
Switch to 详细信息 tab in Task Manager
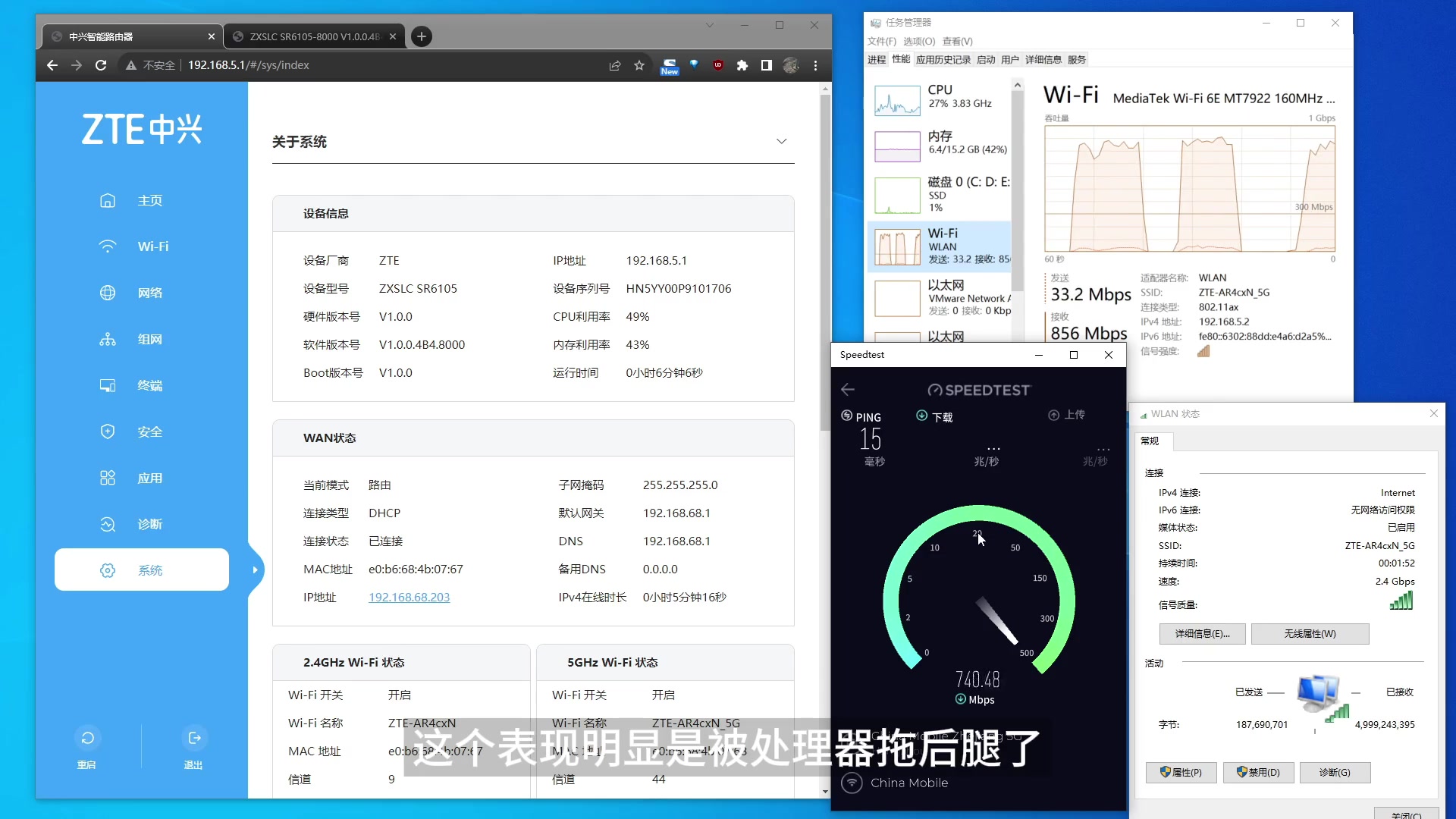(1043, 60)
